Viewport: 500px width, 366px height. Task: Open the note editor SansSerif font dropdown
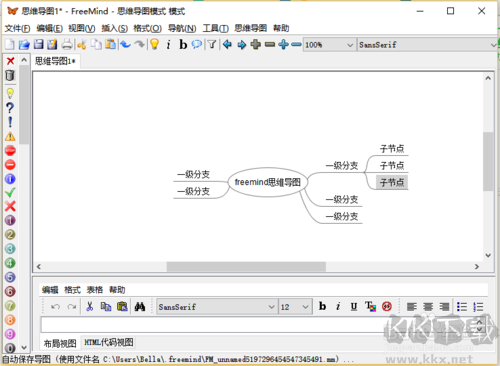point(217,307)
